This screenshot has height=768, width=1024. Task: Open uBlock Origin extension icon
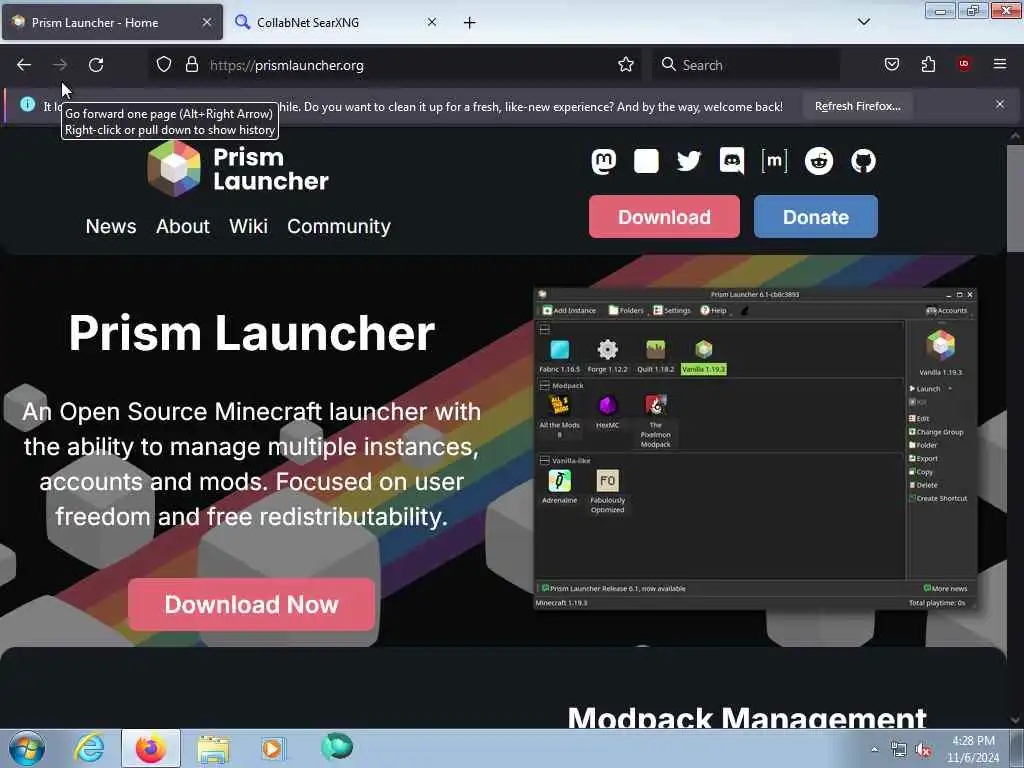click(964, 64)
